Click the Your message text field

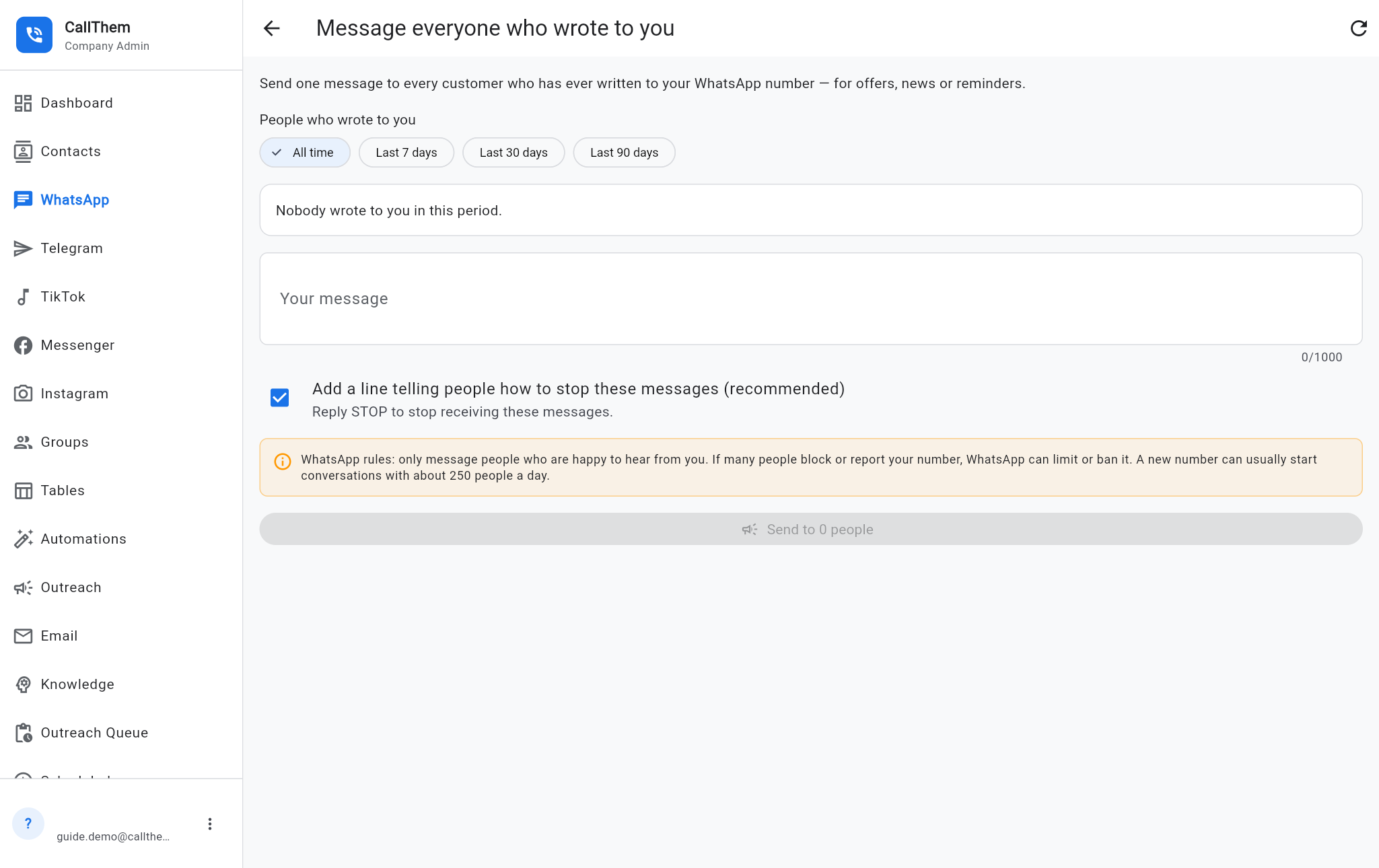[811, 299]
